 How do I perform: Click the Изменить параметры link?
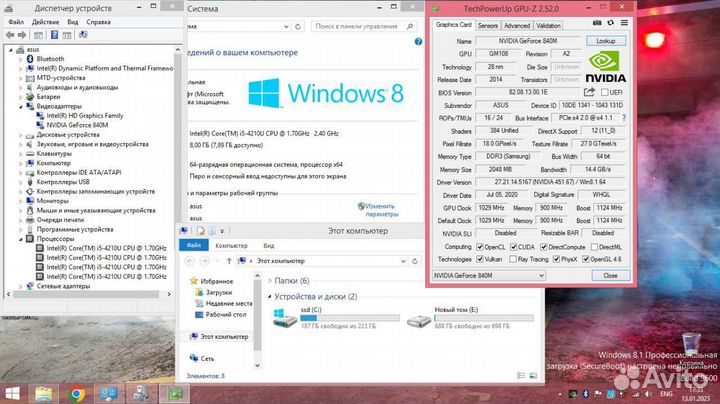pos(382,210)
